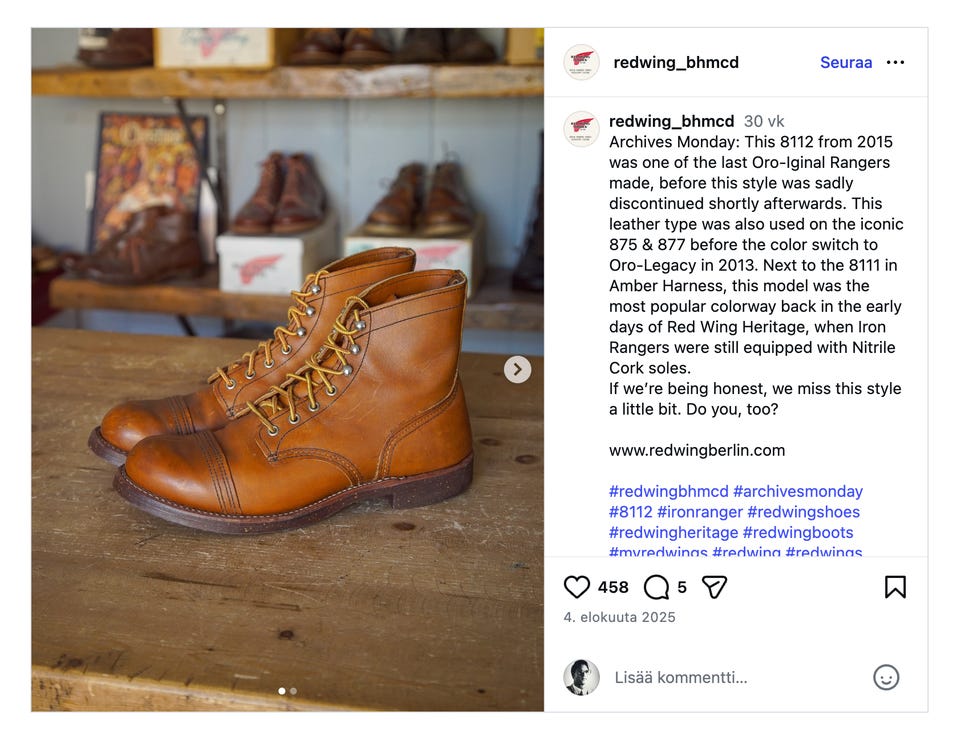View who liked via the 458 count
This screenshot has width=960, height=747.
pyautogui.click(x=613, y=587)
